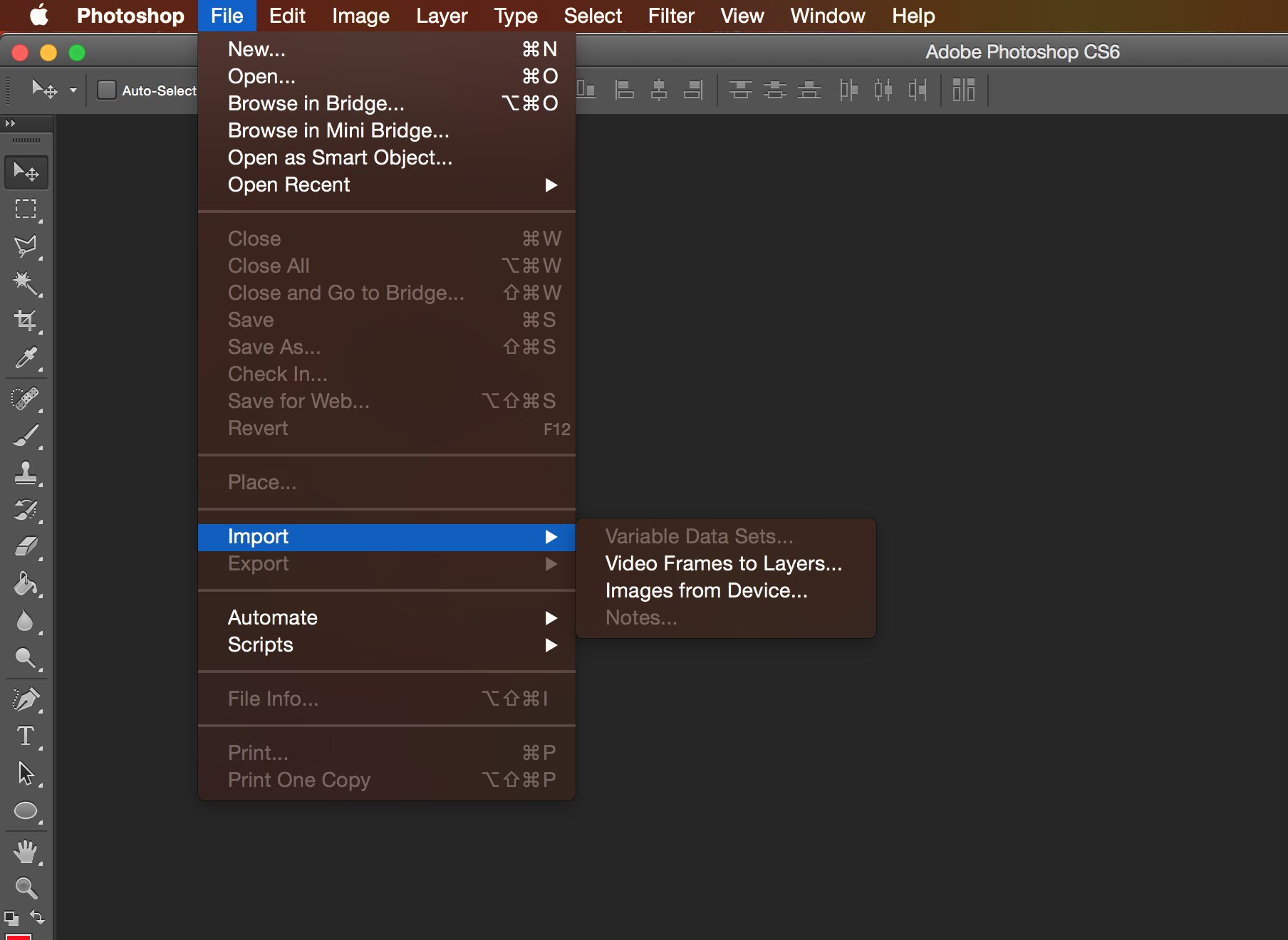Distribute horizontal centers in options bar
The image size is (1288, 940).
[883, 90]
